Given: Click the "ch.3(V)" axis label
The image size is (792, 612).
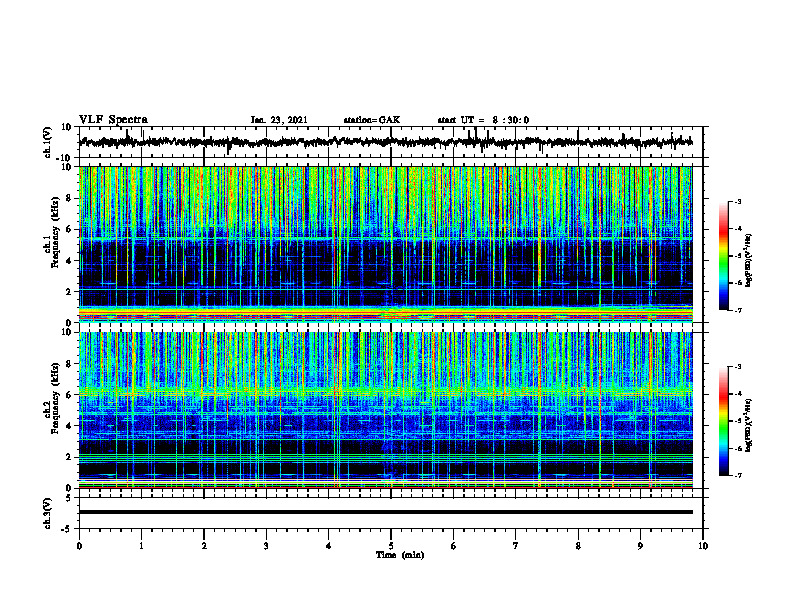Looking at the screenshot, I should (47, 513).
